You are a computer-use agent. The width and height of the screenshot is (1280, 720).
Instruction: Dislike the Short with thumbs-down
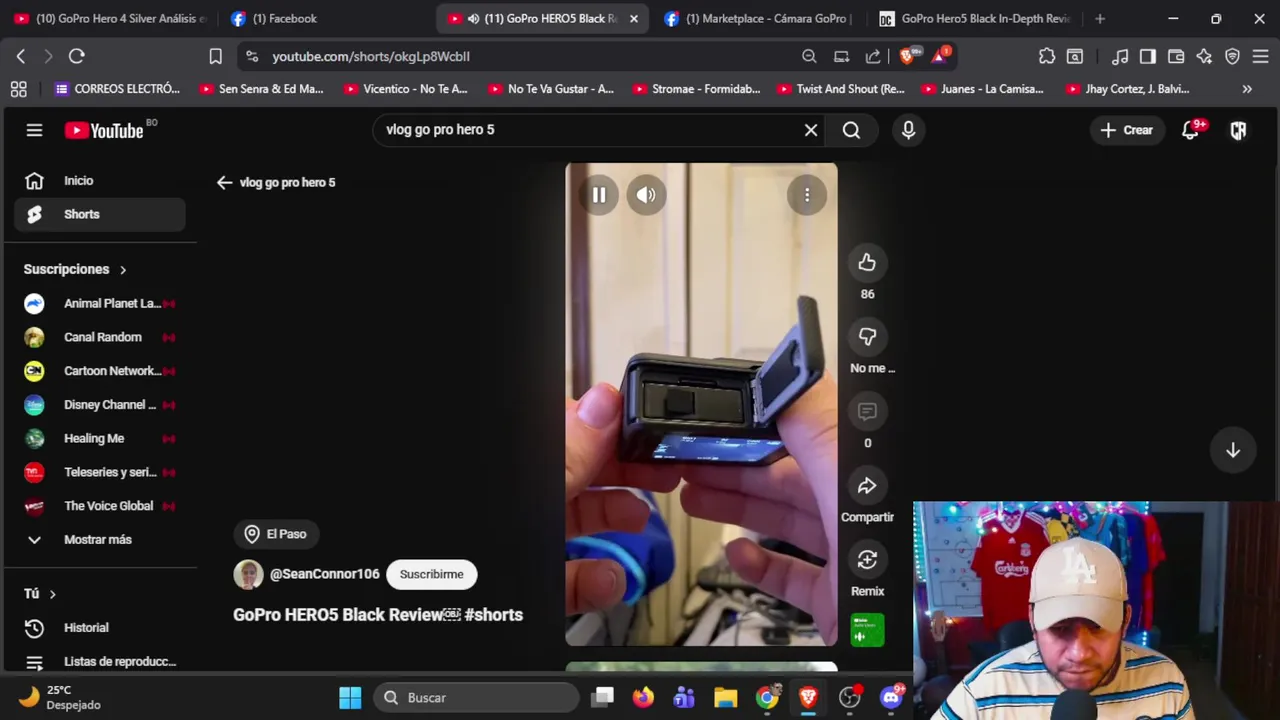(x=867, y=337)
